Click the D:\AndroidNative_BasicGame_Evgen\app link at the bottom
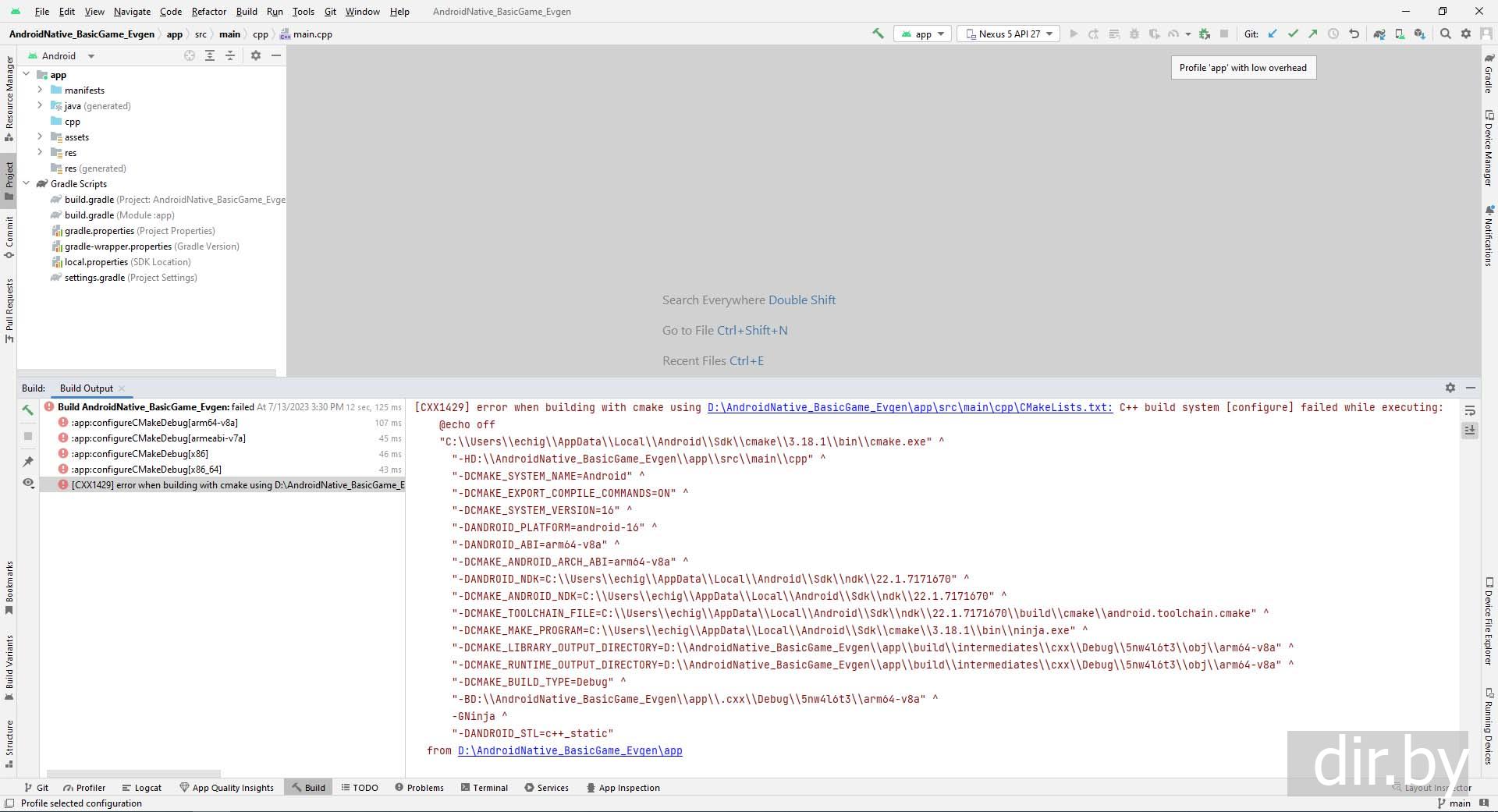 (x=570, y=750)
